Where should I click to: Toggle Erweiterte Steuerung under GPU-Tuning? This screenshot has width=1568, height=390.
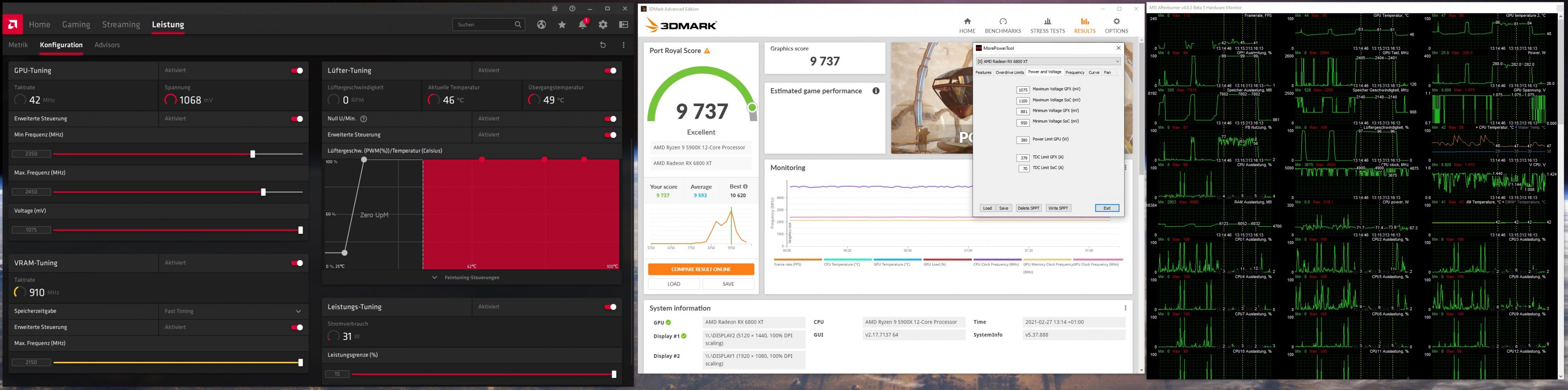pyautogui.click(x=297, y=119)
